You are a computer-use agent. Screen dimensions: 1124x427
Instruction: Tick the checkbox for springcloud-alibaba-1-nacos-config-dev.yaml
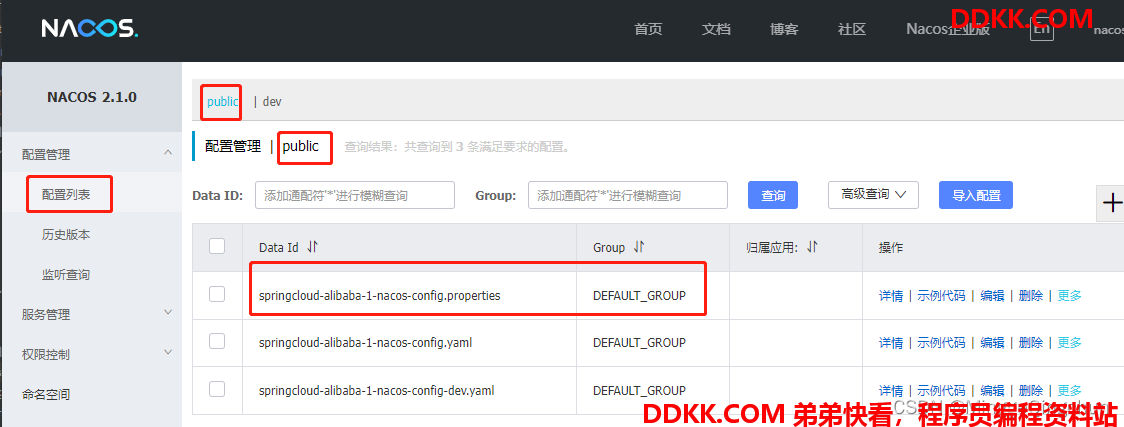[217, 390]
